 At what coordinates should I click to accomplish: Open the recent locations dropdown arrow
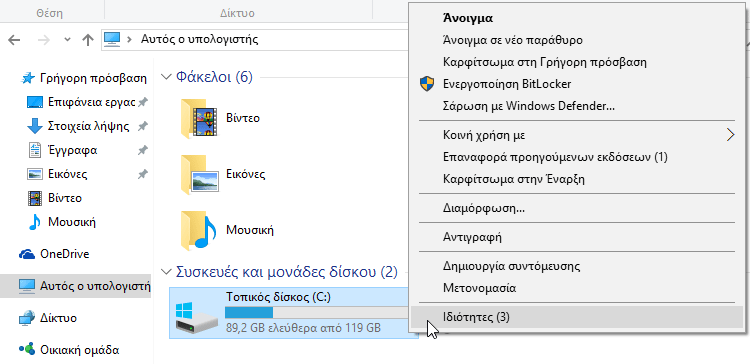coord(67,40)
